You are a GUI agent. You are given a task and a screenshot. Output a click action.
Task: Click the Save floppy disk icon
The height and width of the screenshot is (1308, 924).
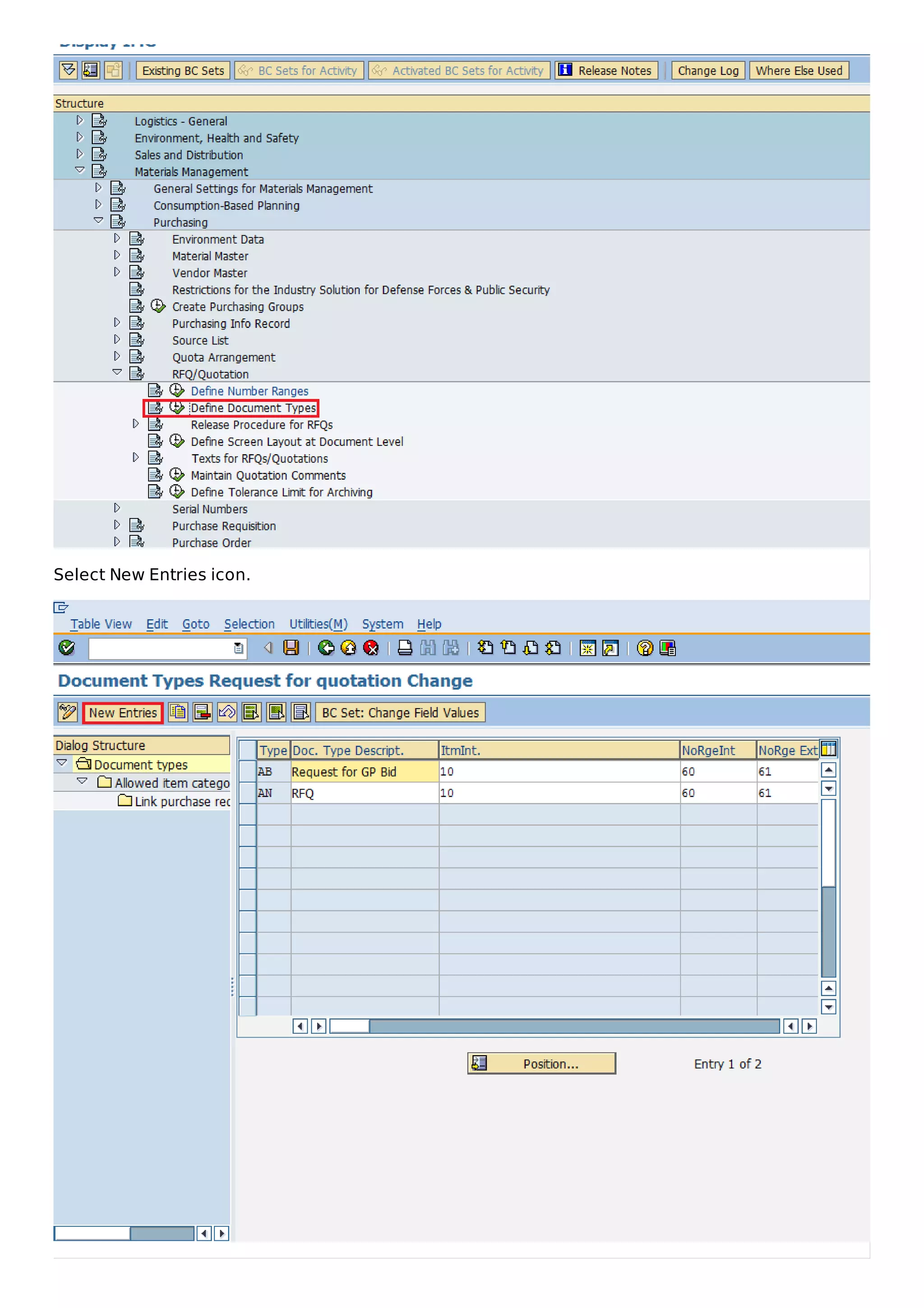pos(291,648)
